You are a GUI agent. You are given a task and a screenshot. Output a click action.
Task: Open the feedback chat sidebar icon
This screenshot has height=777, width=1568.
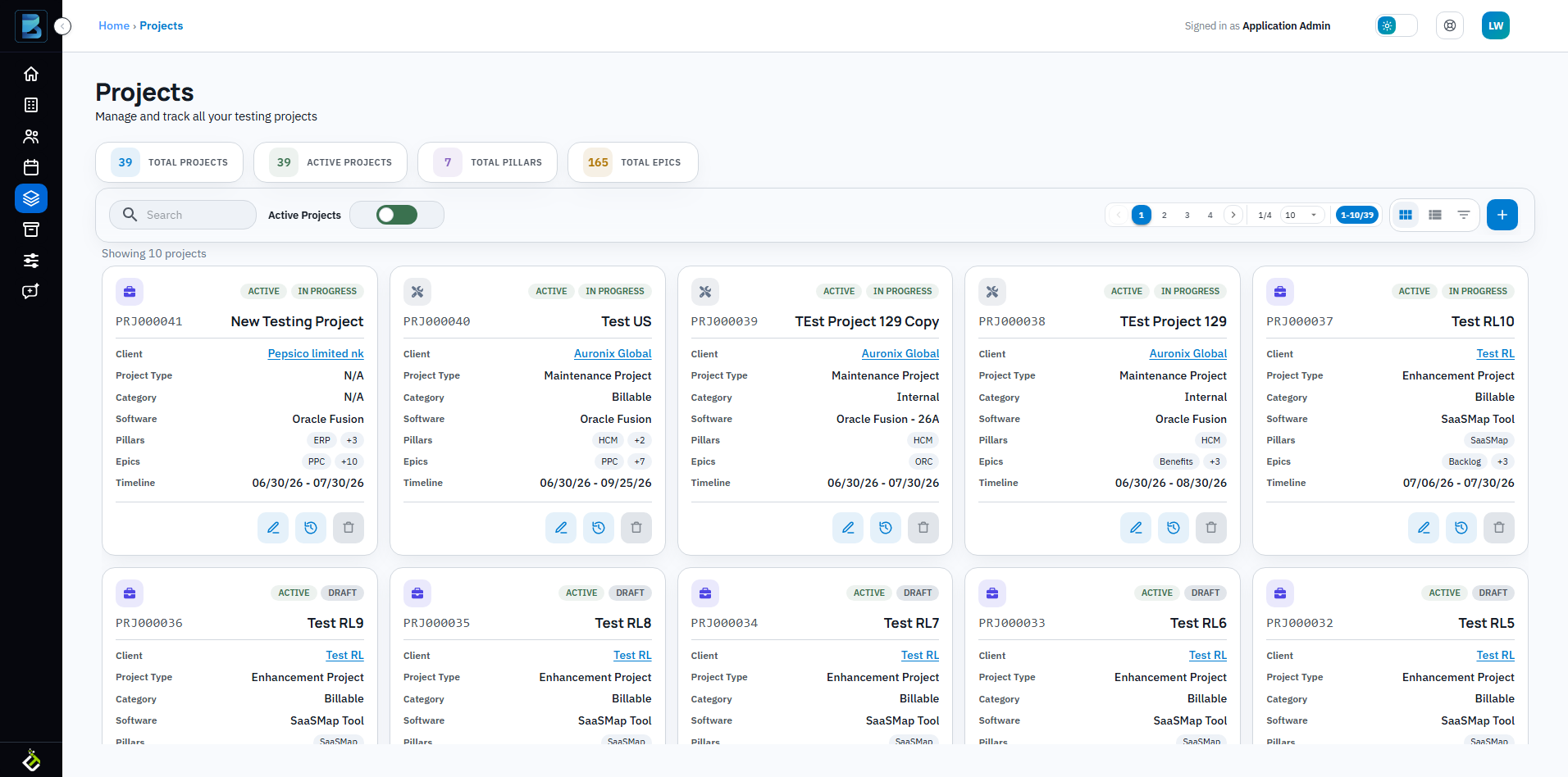31,292
